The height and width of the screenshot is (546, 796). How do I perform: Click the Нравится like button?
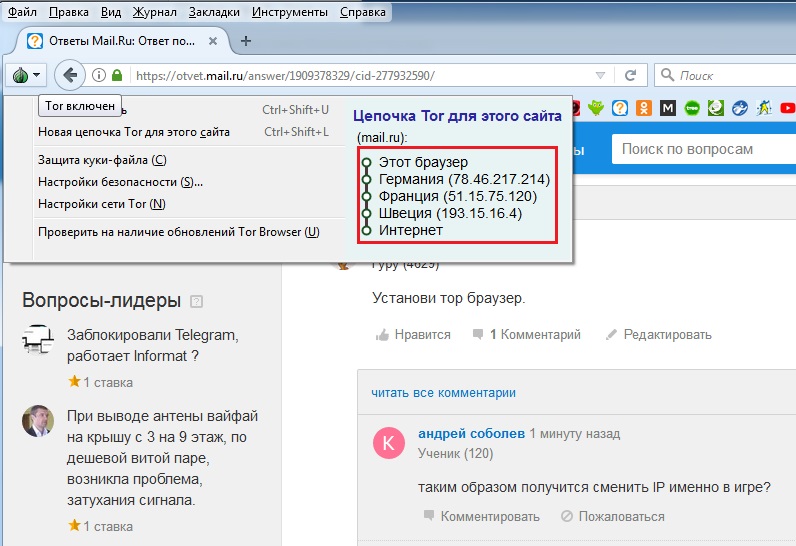tap(413, 334)
